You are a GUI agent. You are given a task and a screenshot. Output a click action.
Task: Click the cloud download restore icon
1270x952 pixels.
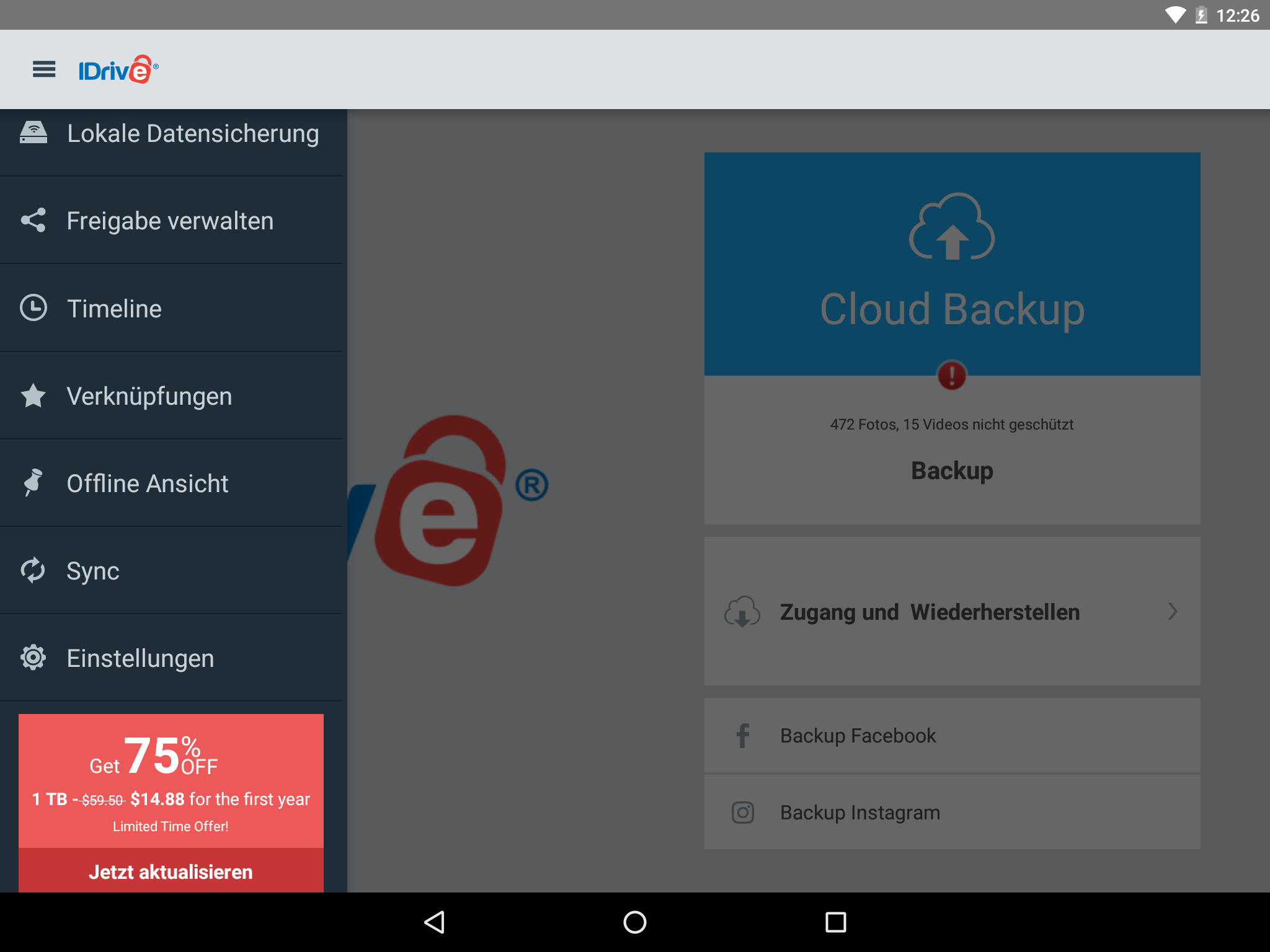pyautogui.click(x=742, y=612)
